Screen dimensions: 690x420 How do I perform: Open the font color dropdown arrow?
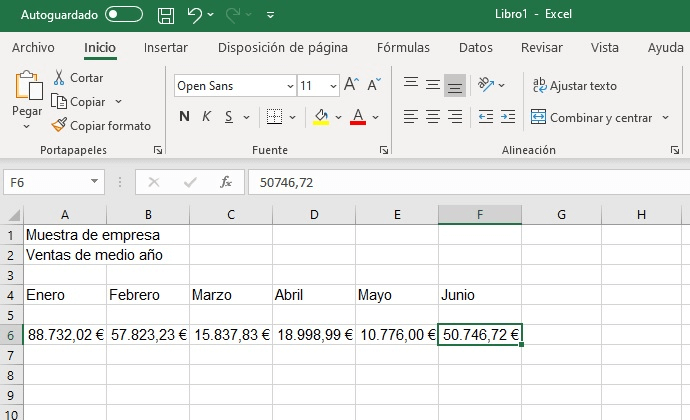[375, 118]
